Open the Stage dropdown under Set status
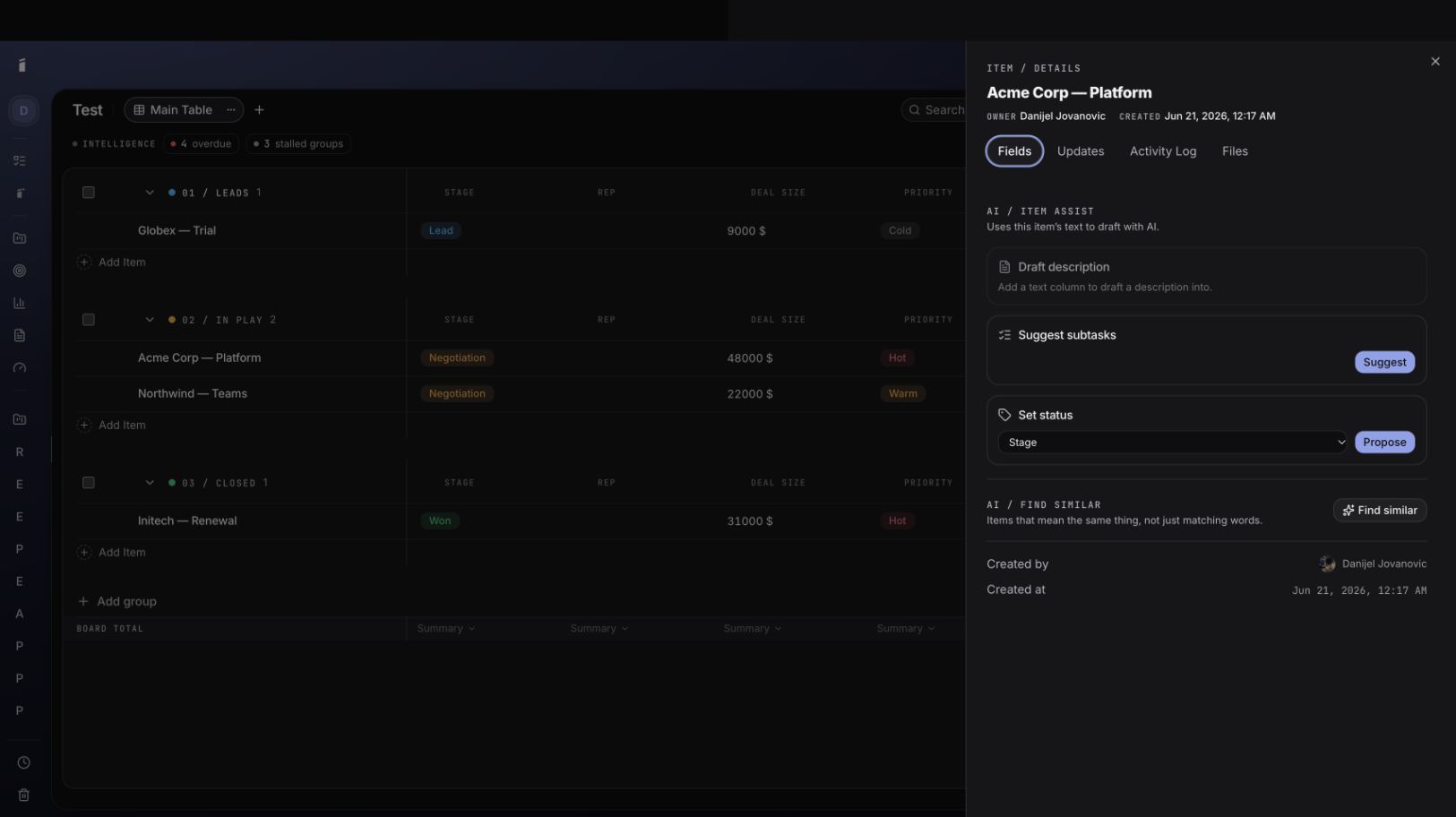This screenshot has width=1456, height=817. coord(1172,443)
